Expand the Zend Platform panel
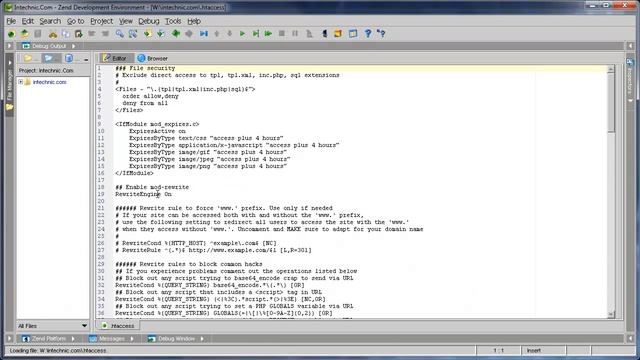This screenshot has height=360, width=640. pyautogui.click(x=73, y=339)
